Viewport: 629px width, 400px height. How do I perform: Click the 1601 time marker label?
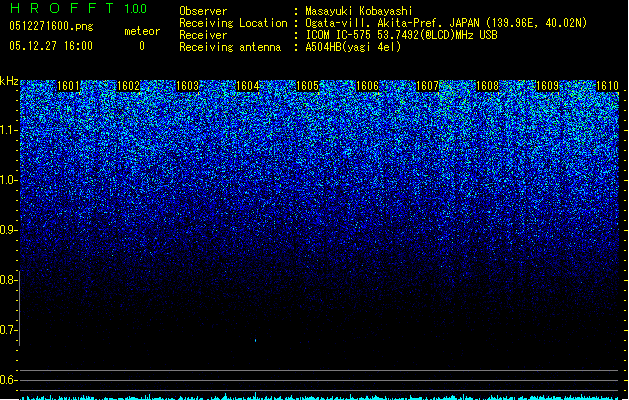(x=68, y=86)
